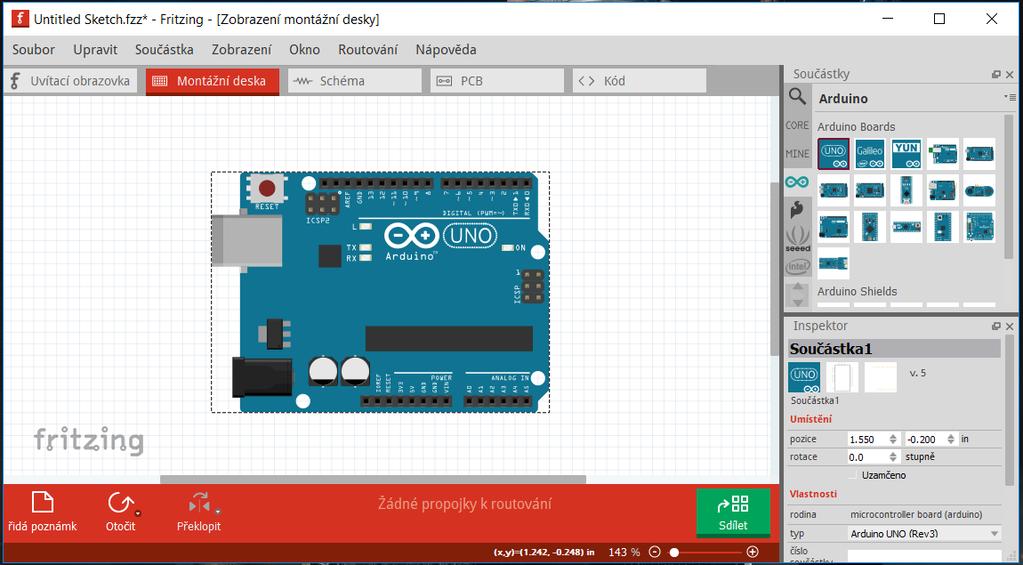The width and height of the screenshot is (1023, 565).
Task: Switch to Kód tab
Action: coord(639,82)
